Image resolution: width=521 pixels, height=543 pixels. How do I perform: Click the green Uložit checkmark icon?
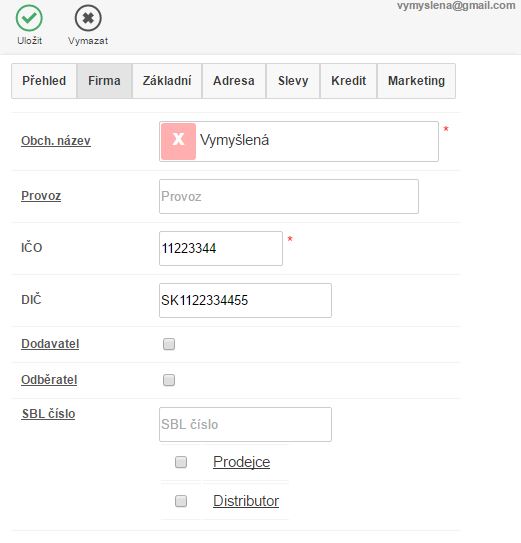coord(29,18)
